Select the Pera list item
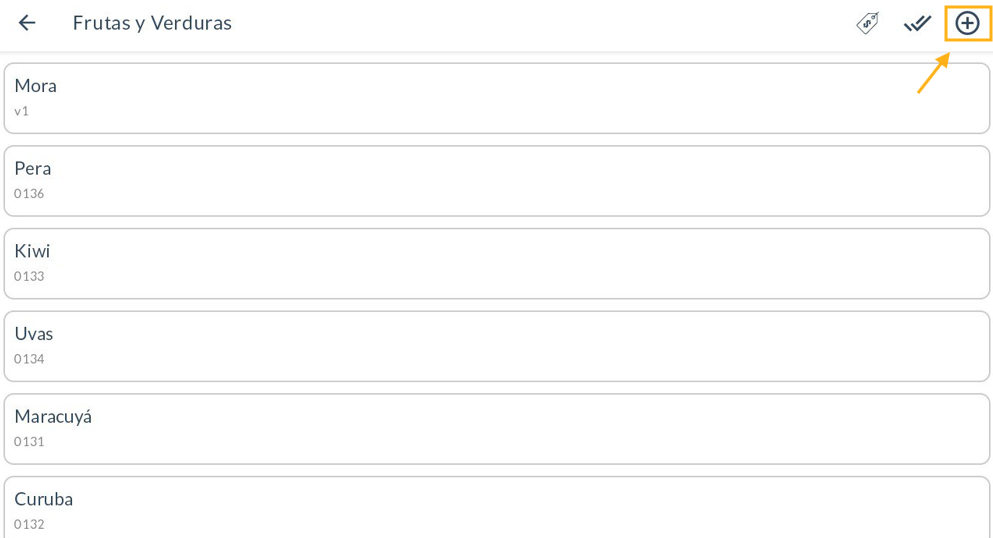The image size is (993, 538). [x=496, y=181]
